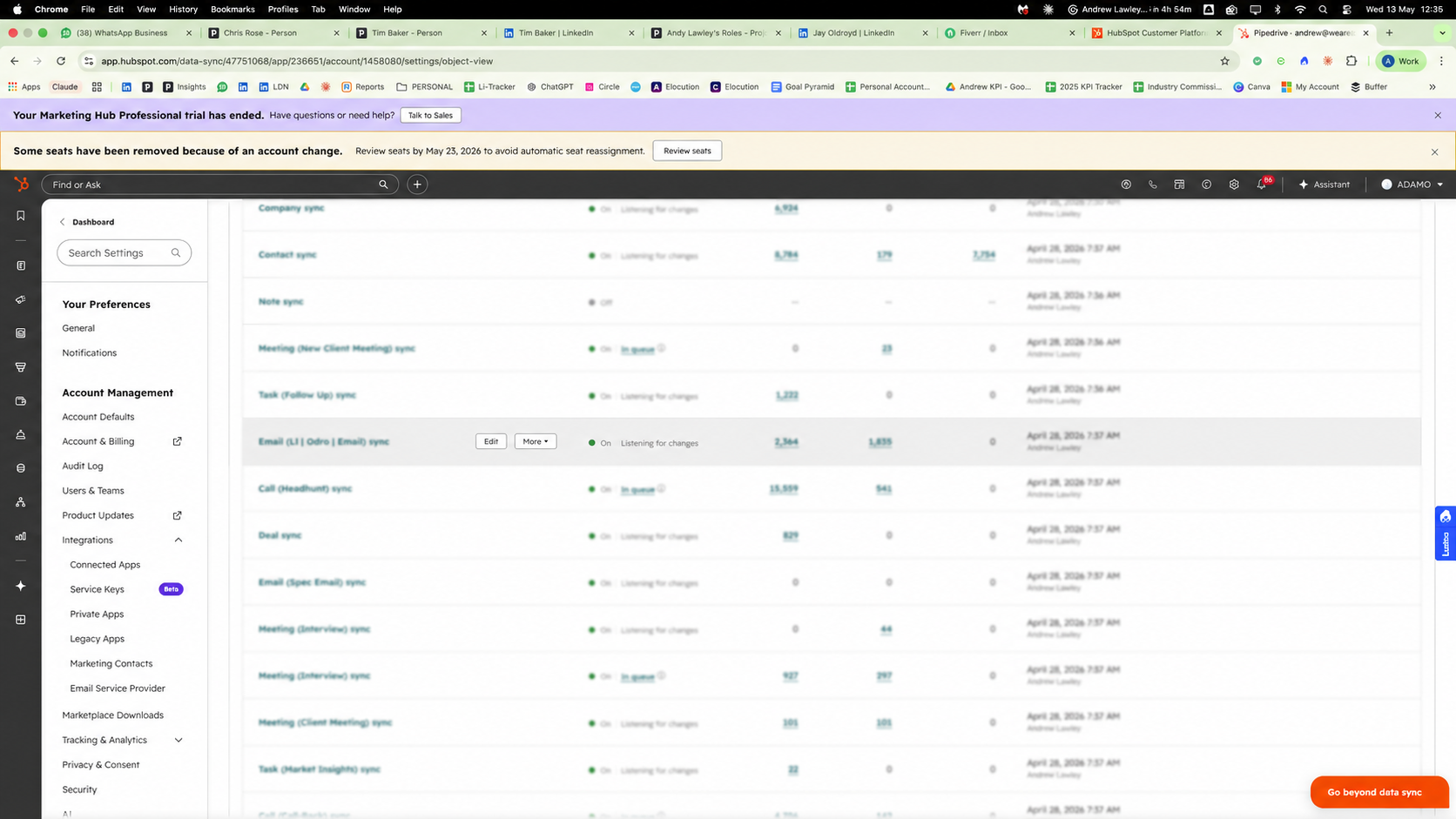Screen dimensions: 1456x819
Task: Open the phone calling icon in top bar
Action: pyautogui.click(x=1152, y=185)
